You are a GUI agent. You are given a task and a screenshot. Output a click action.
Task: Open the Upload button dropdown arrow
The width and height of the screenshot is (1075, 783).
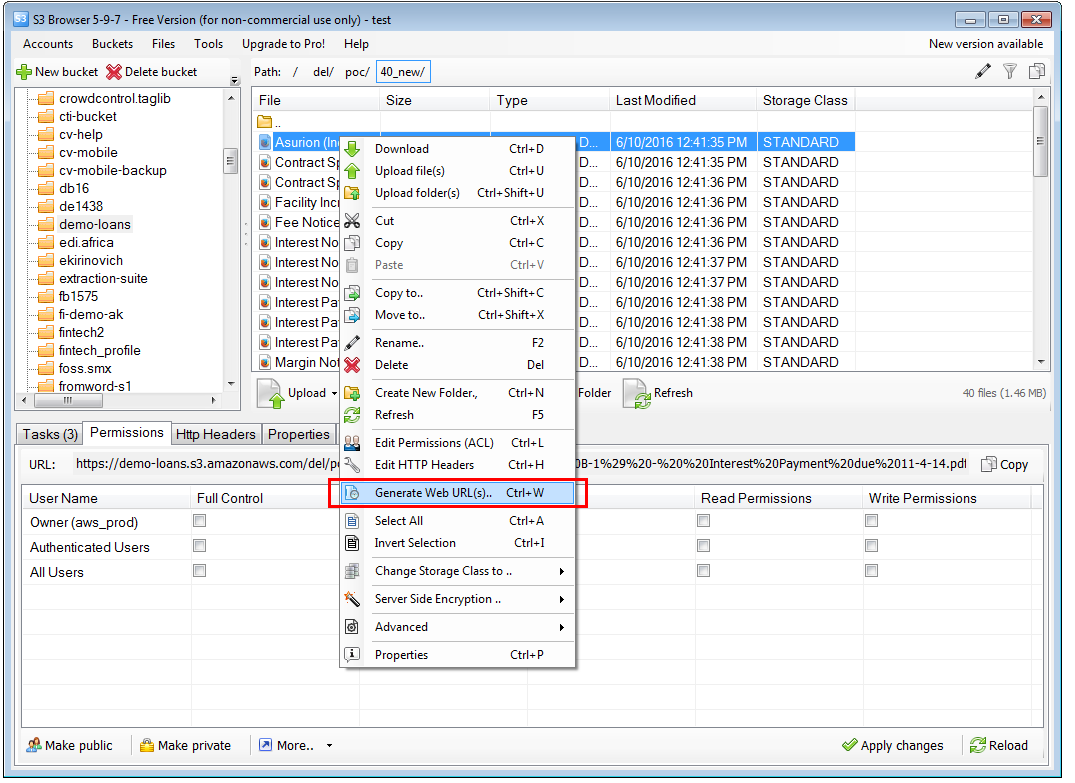click(335, 394)
